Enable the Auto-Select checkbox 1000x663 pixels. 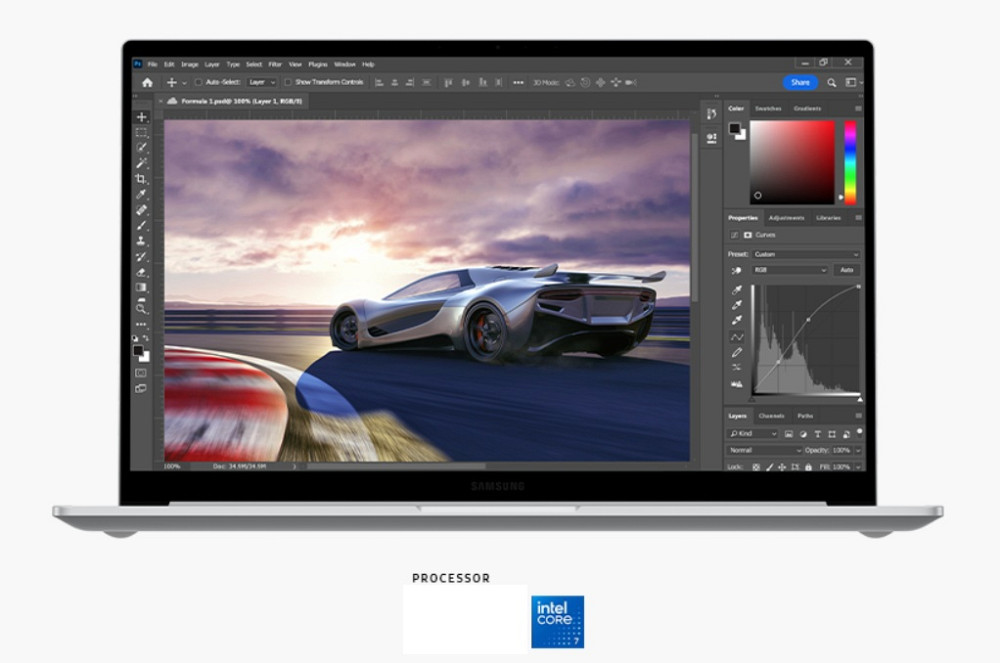point(200,82)
